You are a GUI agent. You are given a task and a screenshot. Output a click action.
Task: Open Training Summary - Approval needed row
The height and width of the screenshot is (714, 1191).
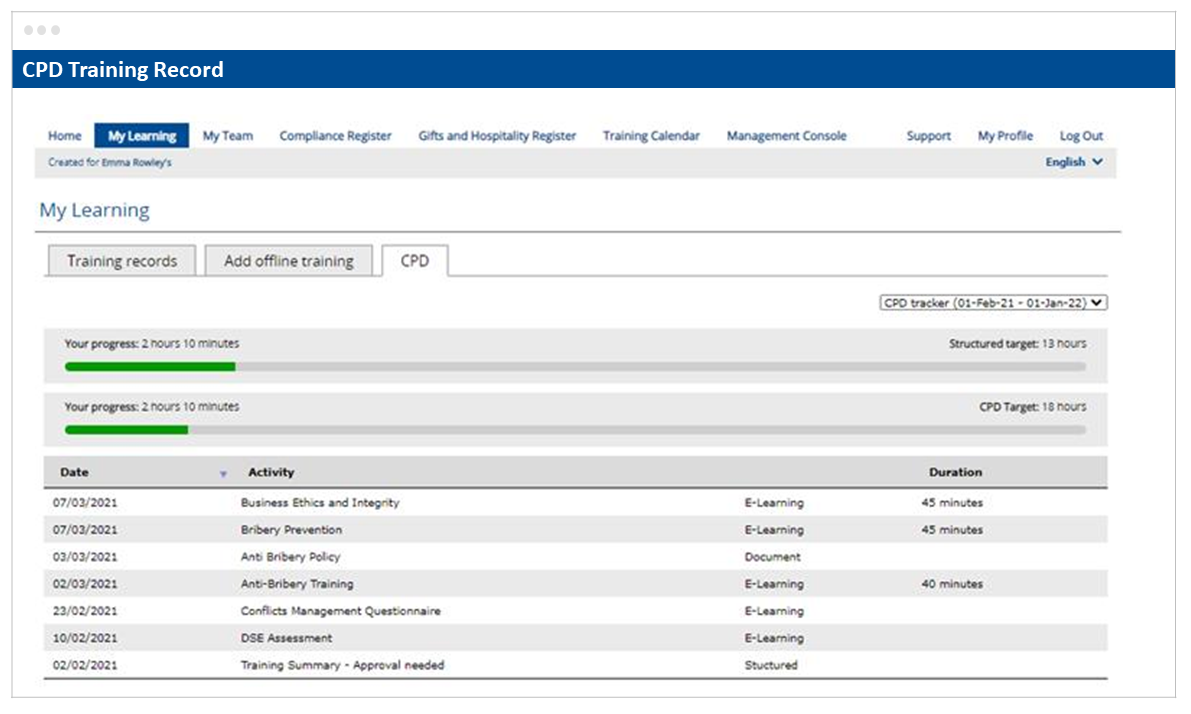(x=575, y=665)
